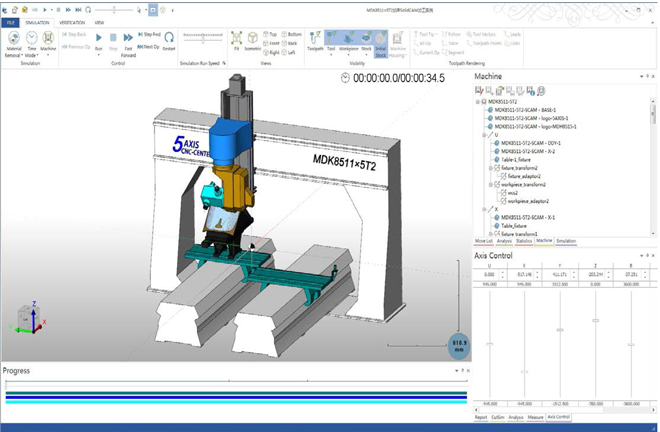
Task: Toggle Initial Stock visibility
Action: coord(380,40)
